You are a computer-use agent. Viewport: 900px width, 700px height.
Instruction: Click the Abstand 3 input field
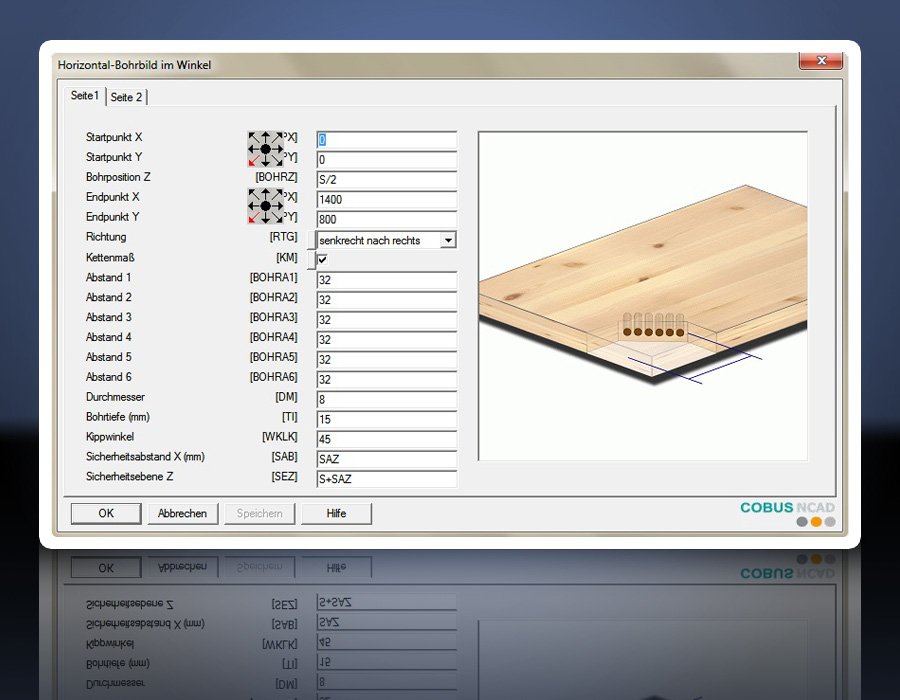[x=386, y=320]
